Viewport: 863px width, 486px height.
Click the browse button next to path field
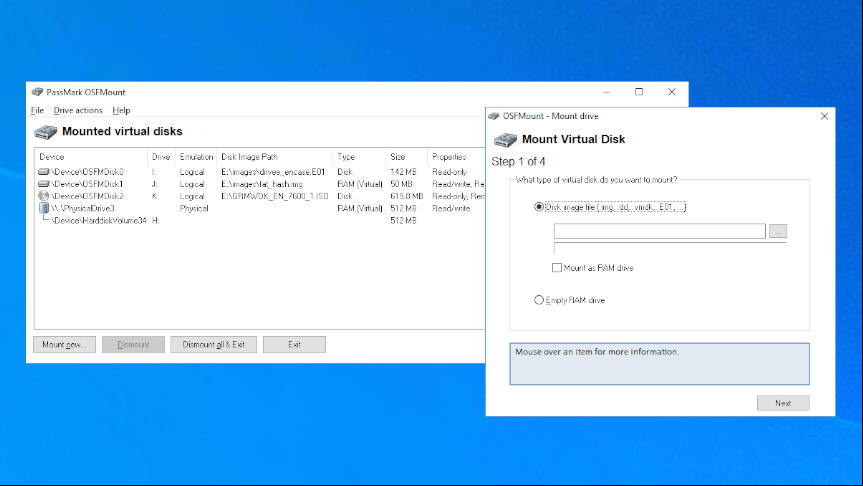click(x=778, y=231)
